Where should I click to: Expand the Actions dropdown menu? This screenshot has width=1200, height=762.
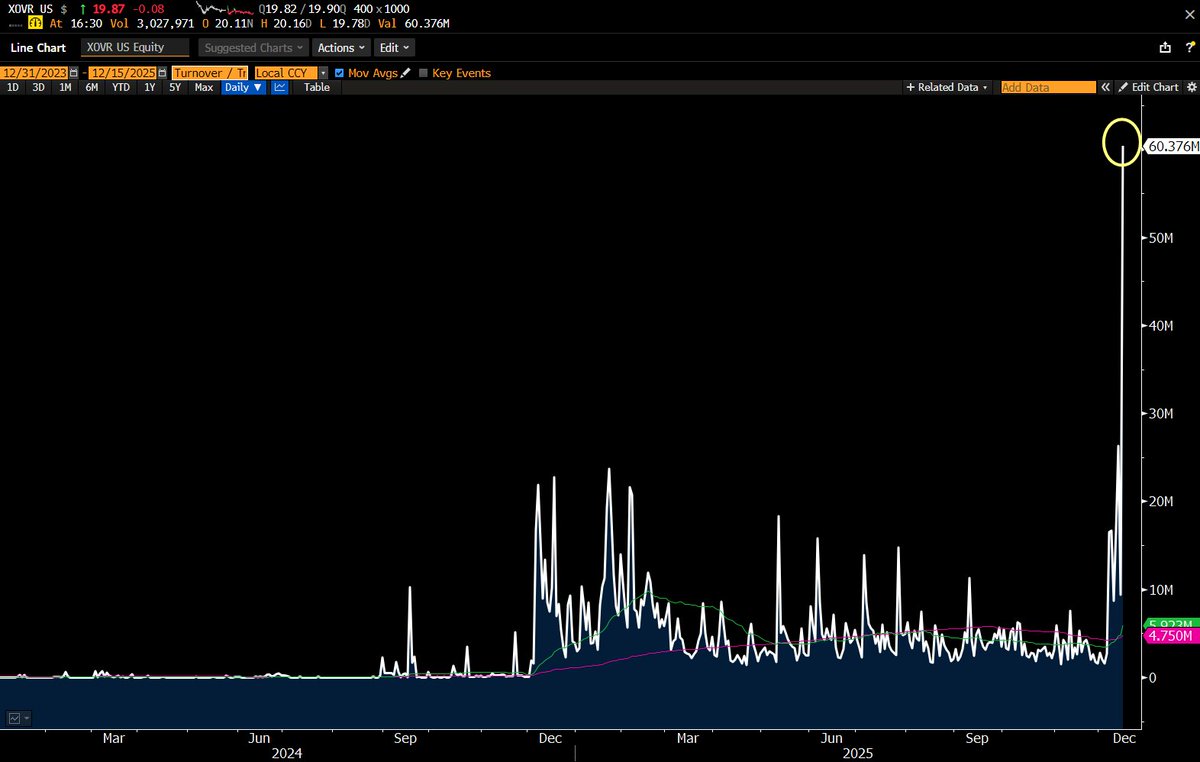[341, 47]
